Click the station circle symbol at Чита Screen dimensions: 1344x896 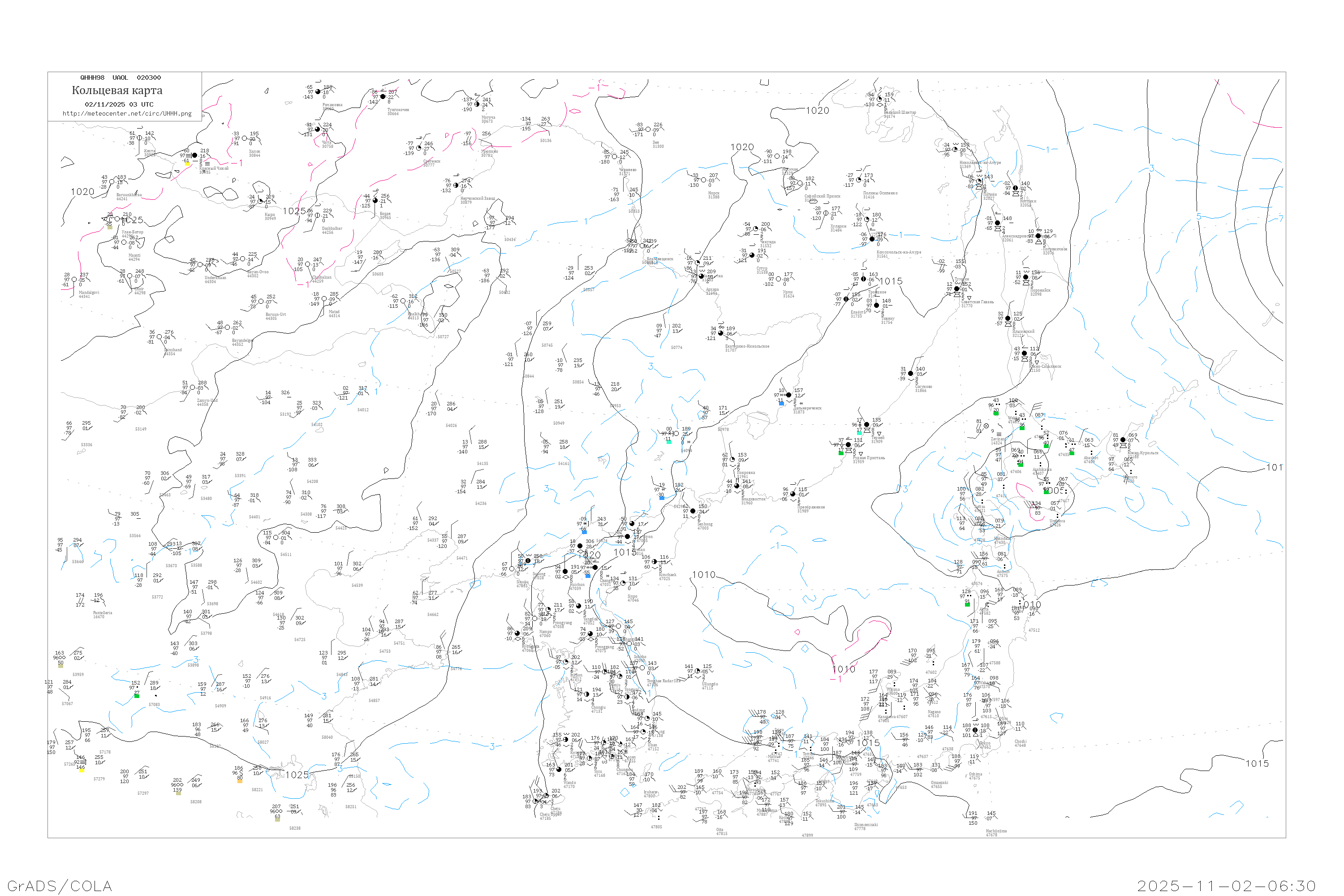(317, 130)
